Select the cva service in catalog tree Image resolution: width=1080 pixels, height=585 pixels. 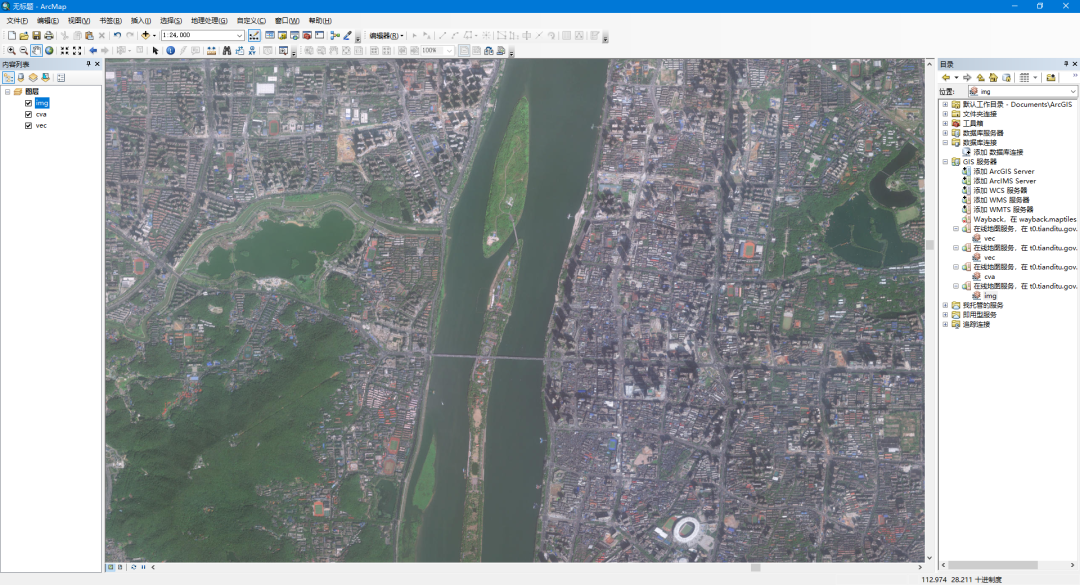(989, 276)
